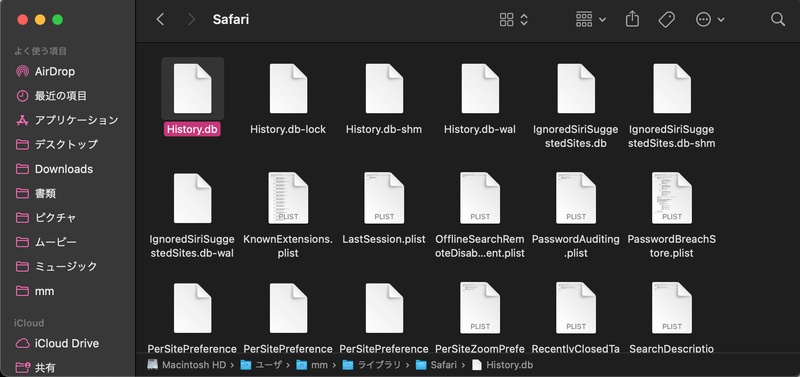Select the OfflineSearchRemoteDisab...ent.plist file icon
The width and height of the screenshot is (800, 377).
coord(480,198)
